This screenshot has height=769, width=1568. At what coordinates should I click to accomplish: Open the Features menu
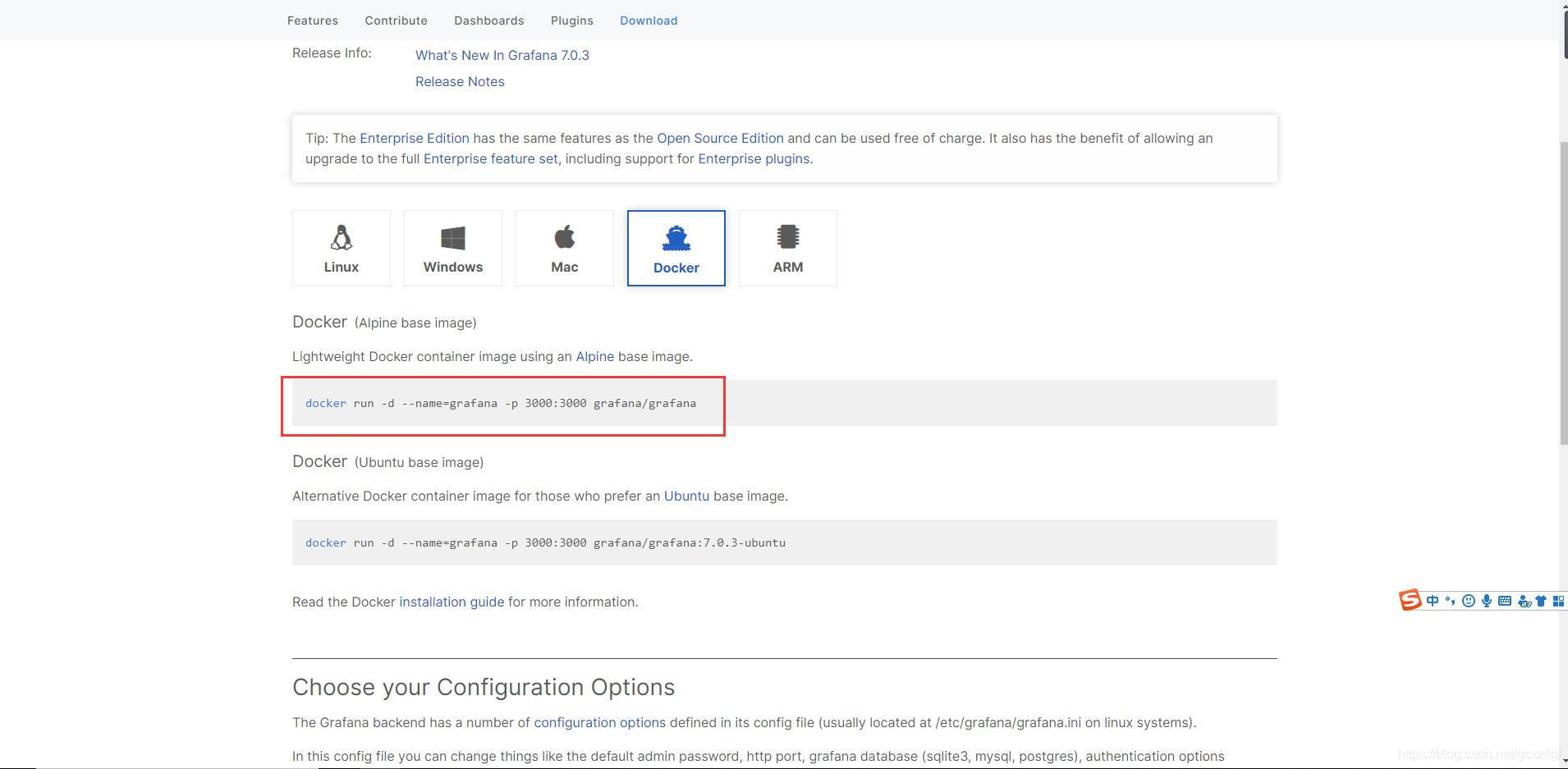313,21
